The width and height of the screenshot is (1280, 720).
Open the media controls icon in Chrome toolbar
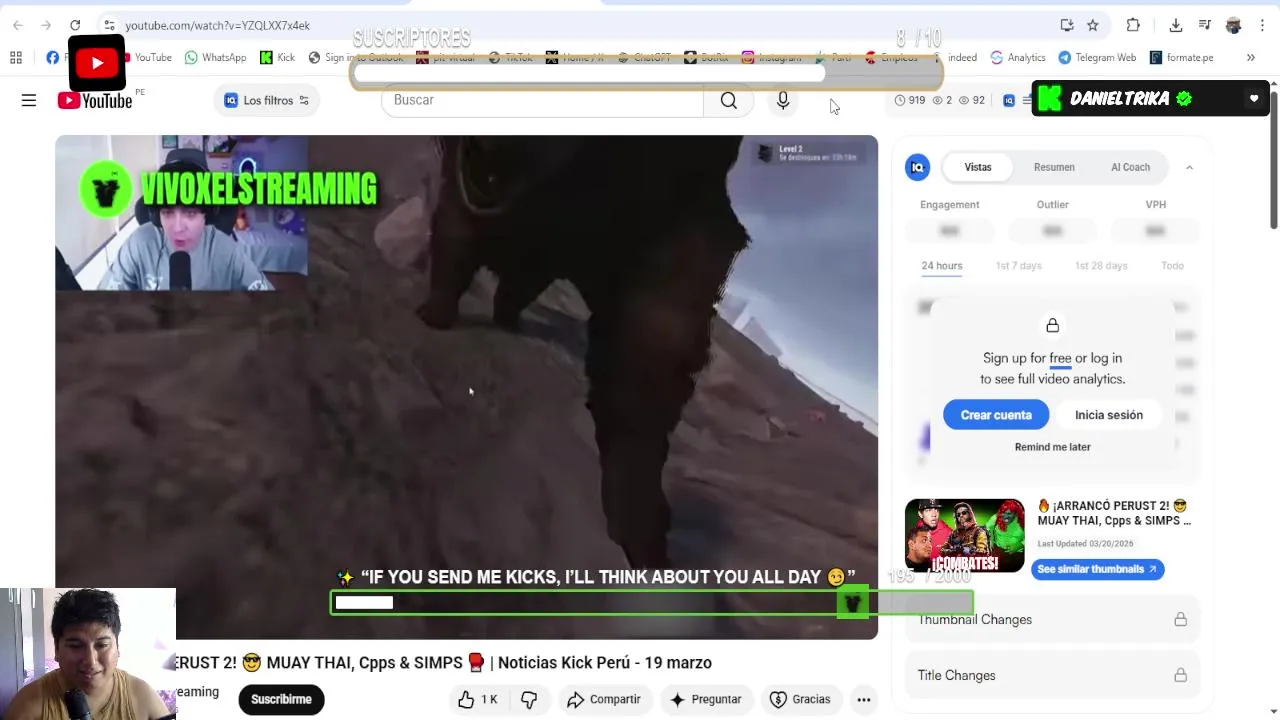[1205, 25]
